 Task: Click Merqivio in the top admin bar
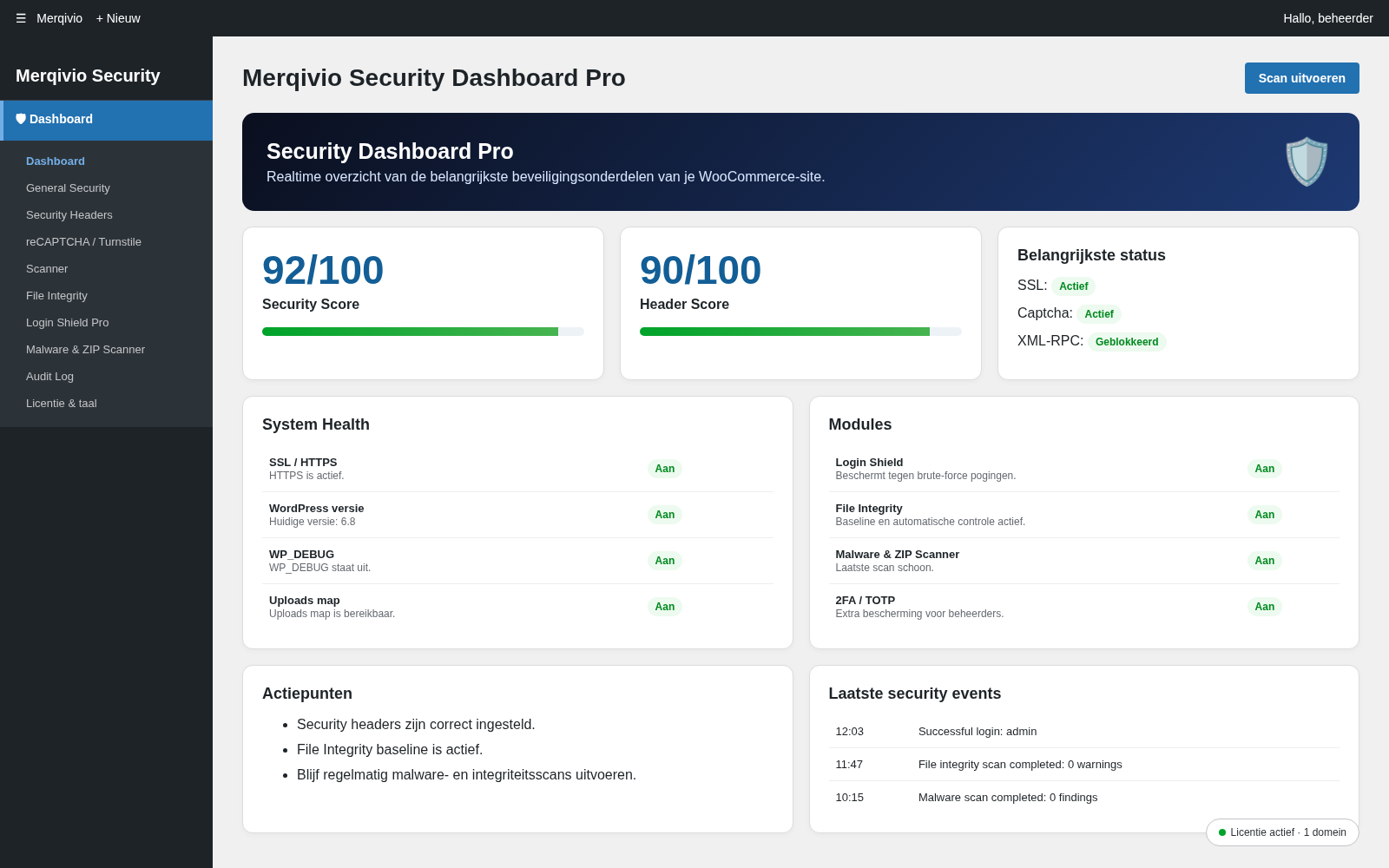(59, 18)
